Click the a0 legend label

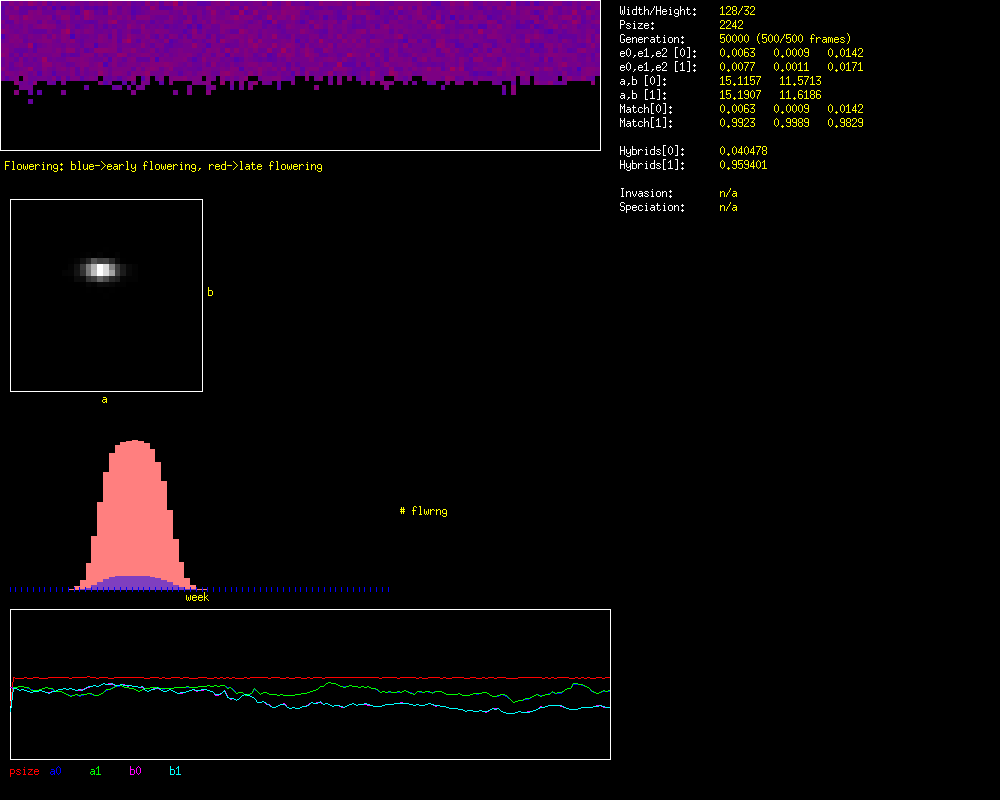(x=56, y=771)
